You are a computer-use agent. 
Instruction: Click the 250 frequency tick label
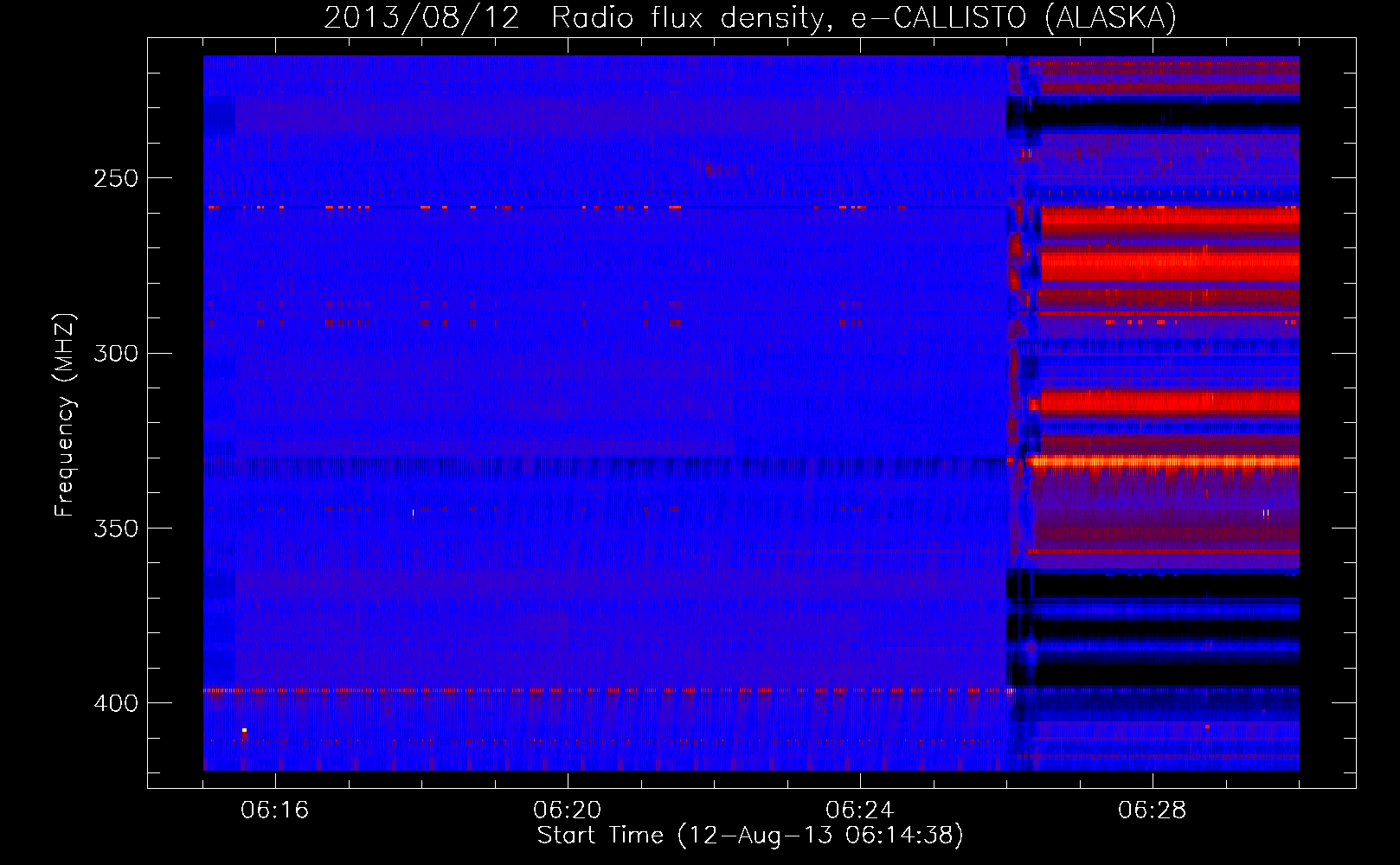[x=116, y=178]
